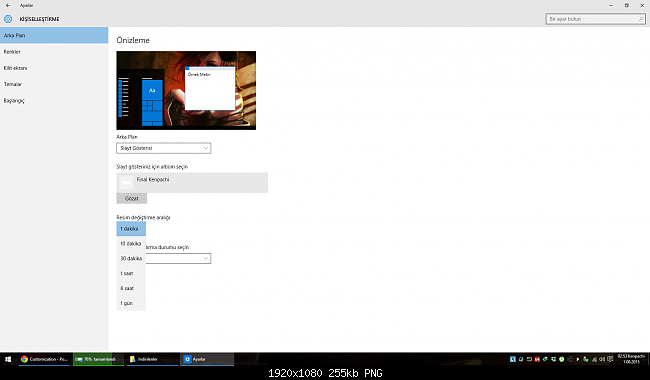Choose the 1 gün interval option
The height and width of the screenshot is (380, 650).
tap(131, 303)
